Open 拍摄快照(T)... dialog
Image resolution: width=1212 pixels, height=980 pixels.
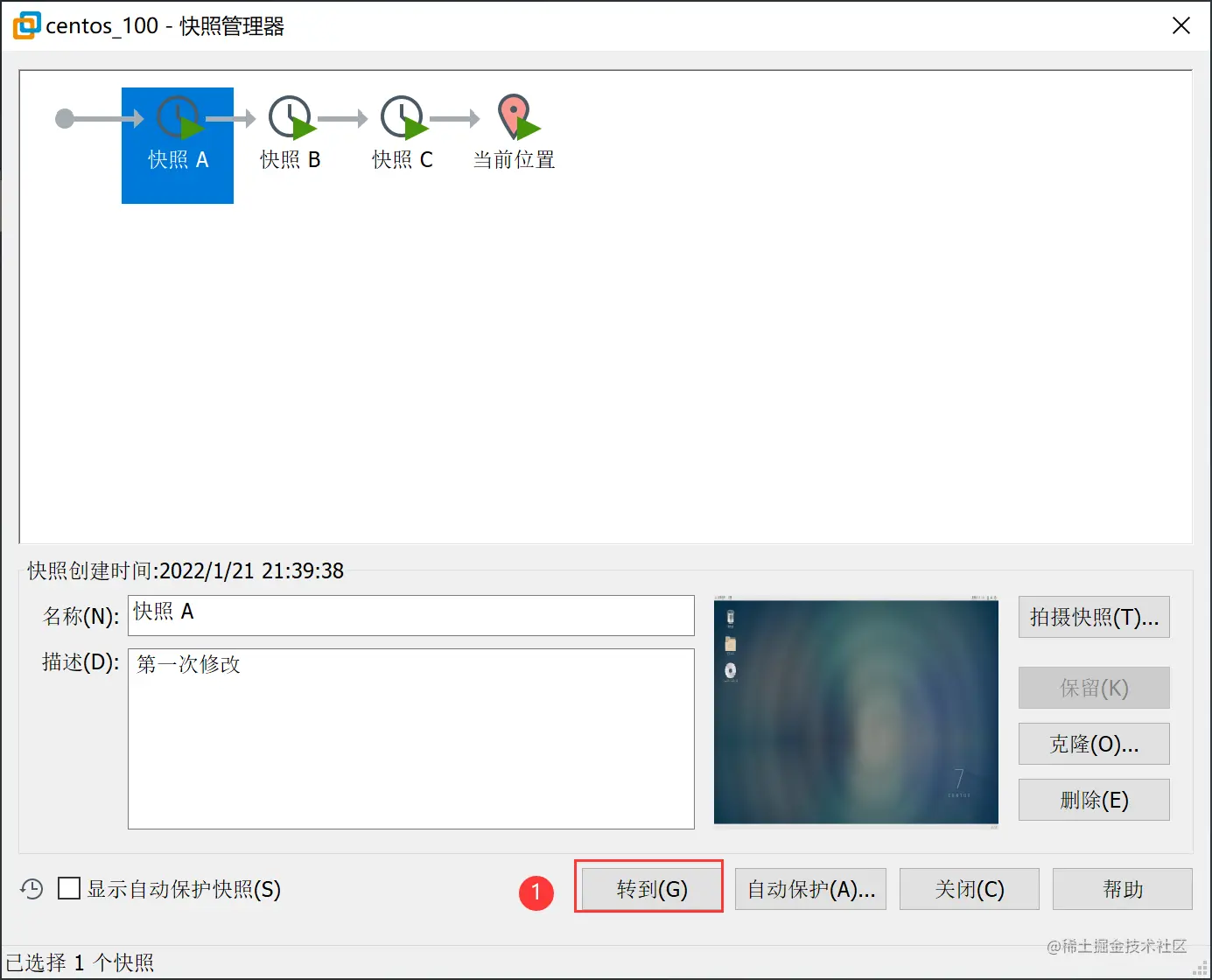[x=1093, y=617]
